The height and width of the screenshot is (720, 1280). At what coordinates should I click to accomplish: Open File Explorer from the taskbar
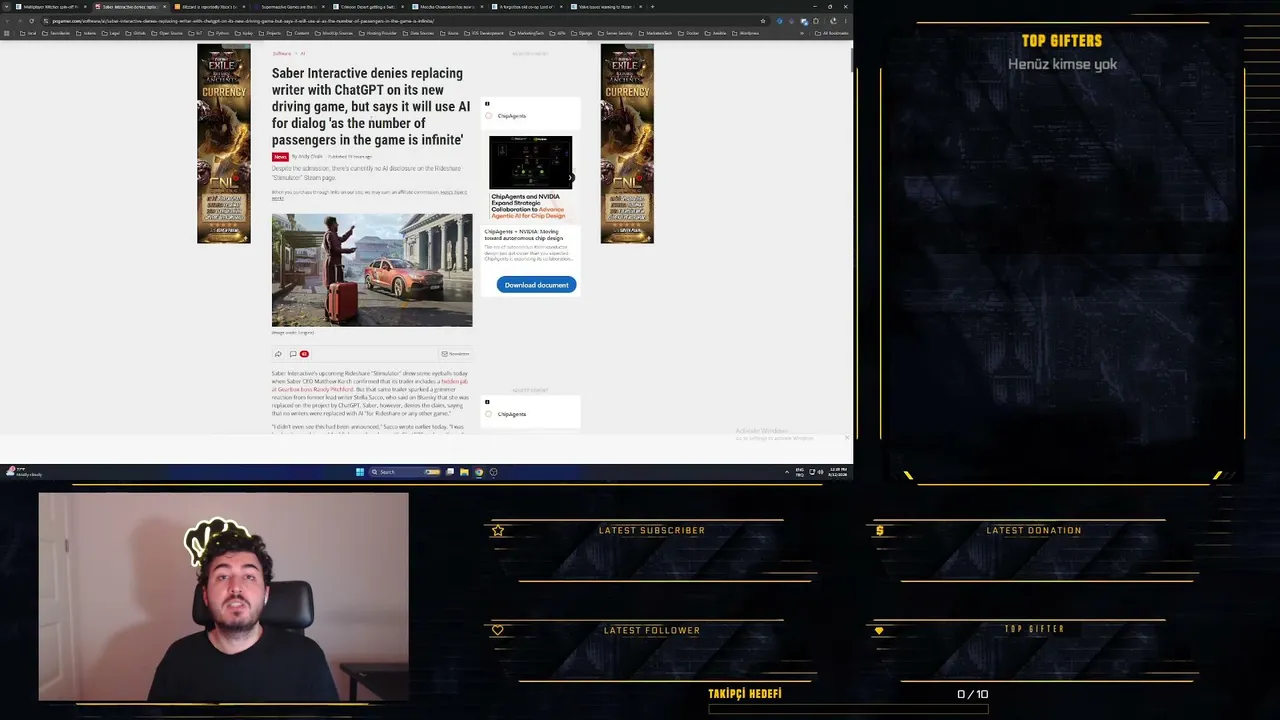pyautogui.click(x=464, y=472)
